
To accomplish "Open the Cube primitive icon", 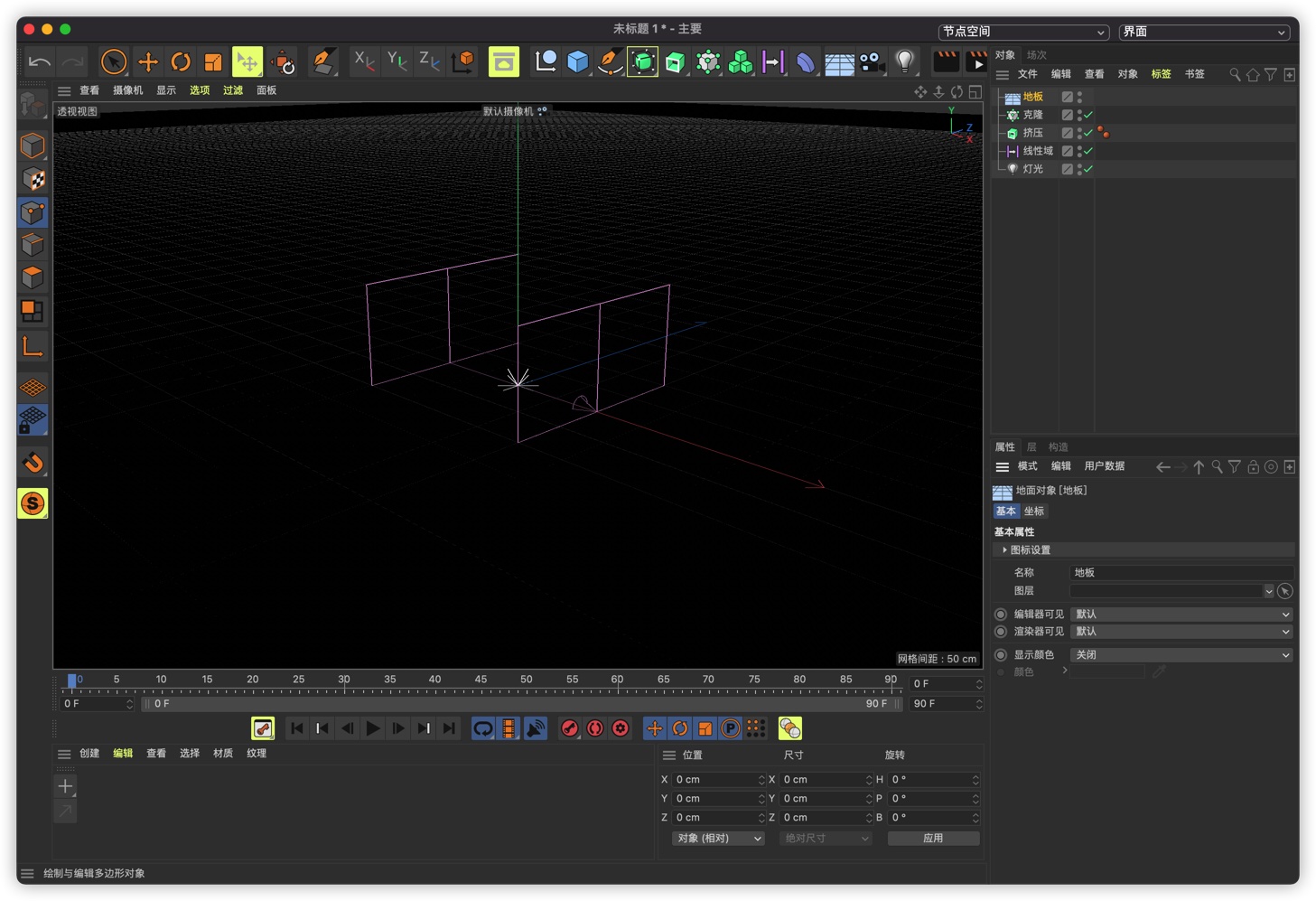I will (x=577, y=61).
